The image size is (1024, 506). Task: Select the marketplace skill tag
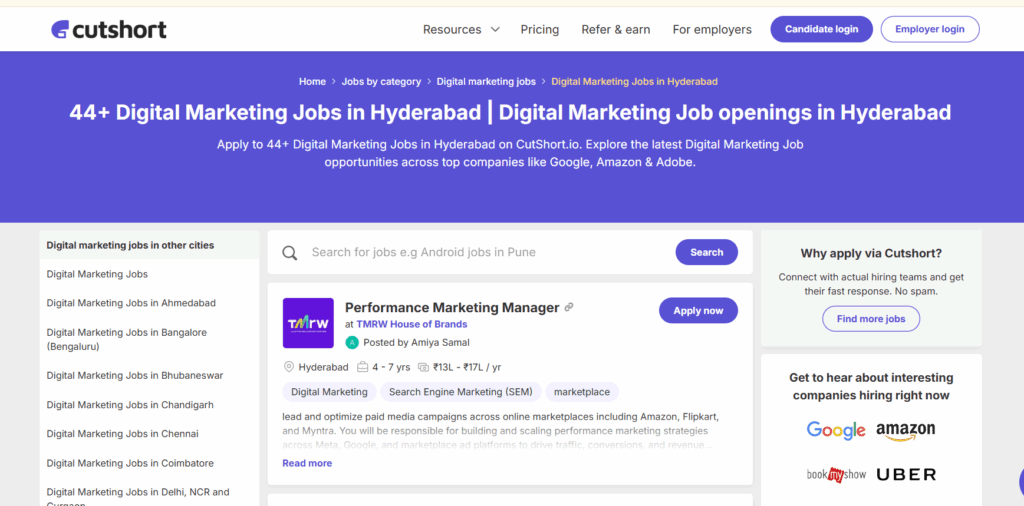point(582,392)
